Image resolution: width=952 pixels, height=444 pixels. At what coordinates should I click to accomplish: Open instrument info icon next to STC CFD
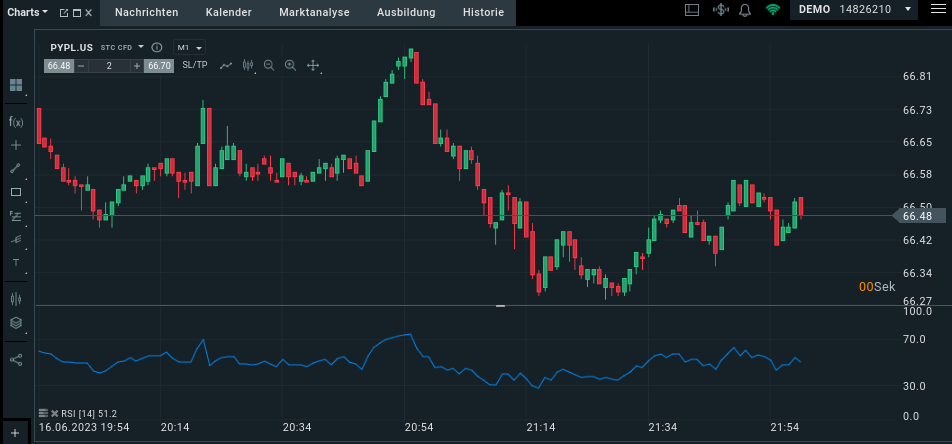point(157,47)
